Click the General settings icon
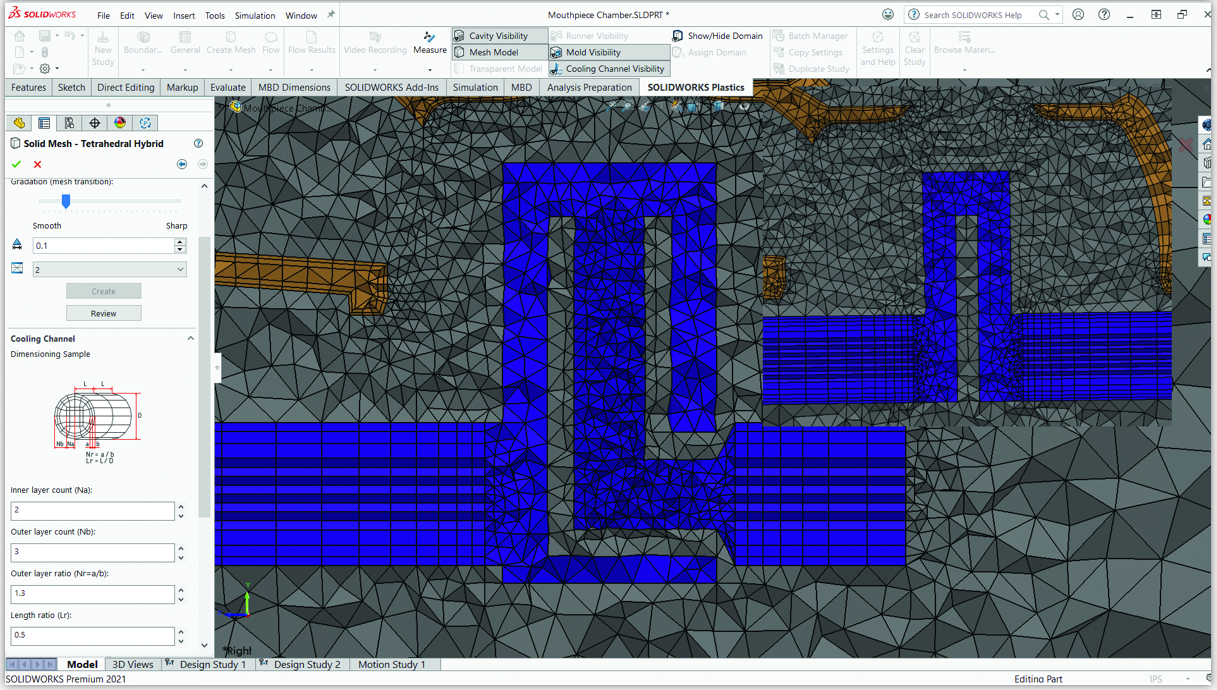The image size is (1217, 690). (x=185, y=37)
